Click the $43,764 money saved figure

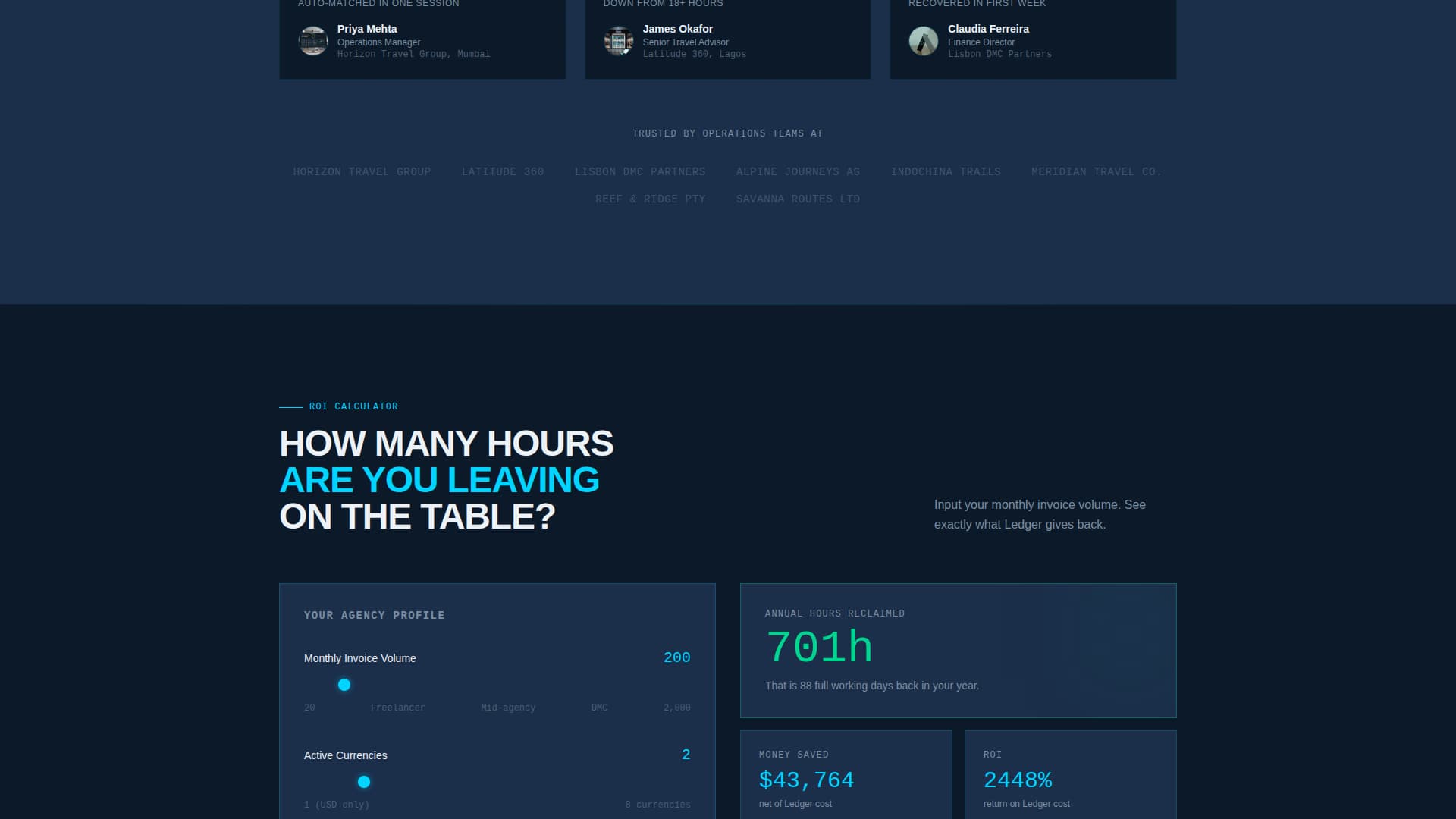click(x=806, y=780)
